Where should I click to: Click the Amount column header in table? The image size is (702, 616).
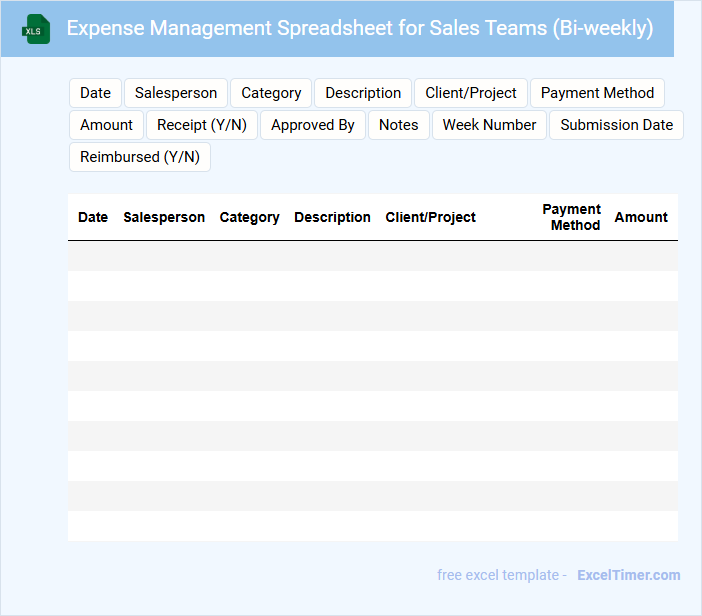pos(641,217)
